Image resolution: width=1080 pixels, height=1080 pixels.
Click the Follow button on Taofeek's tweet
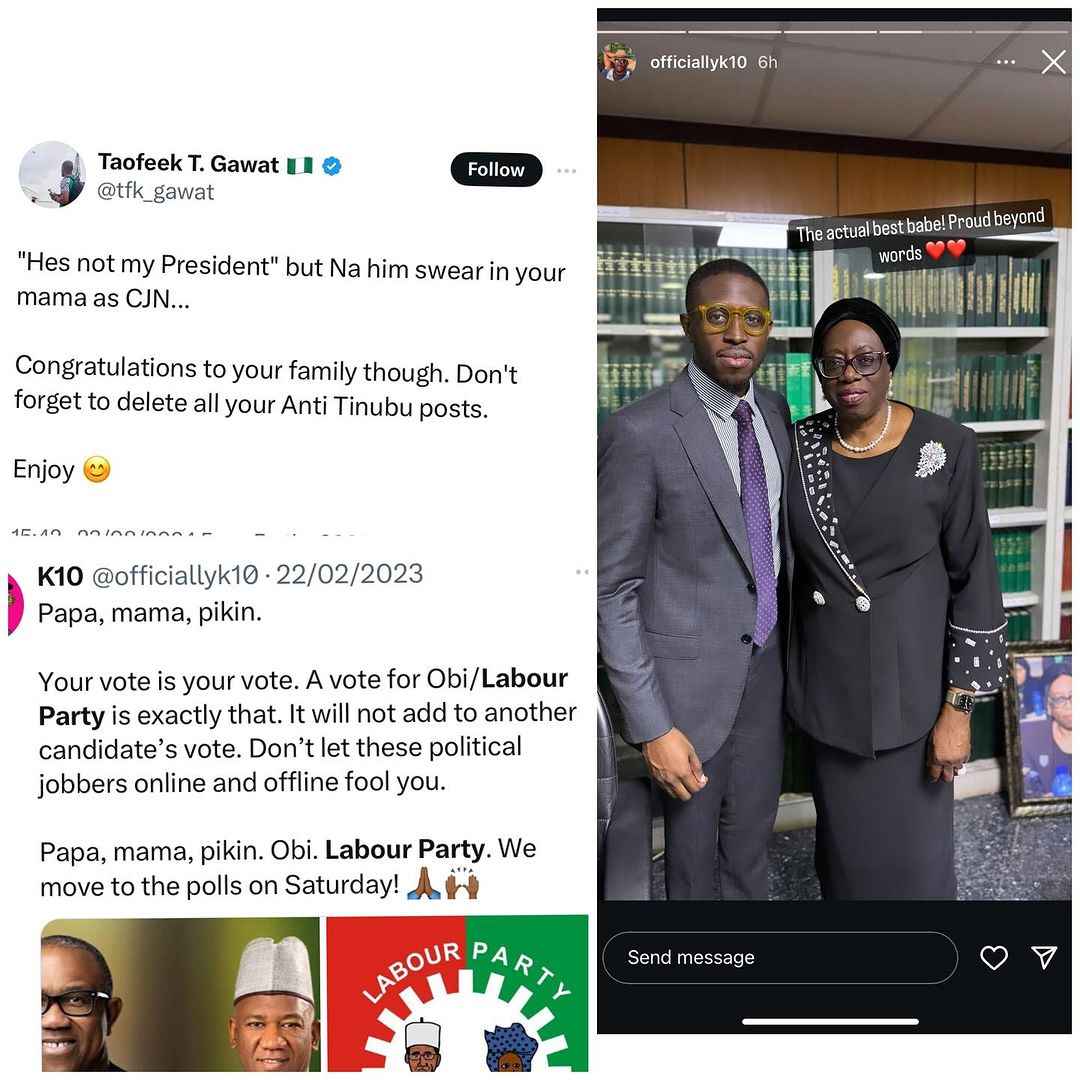coord(496,169)
